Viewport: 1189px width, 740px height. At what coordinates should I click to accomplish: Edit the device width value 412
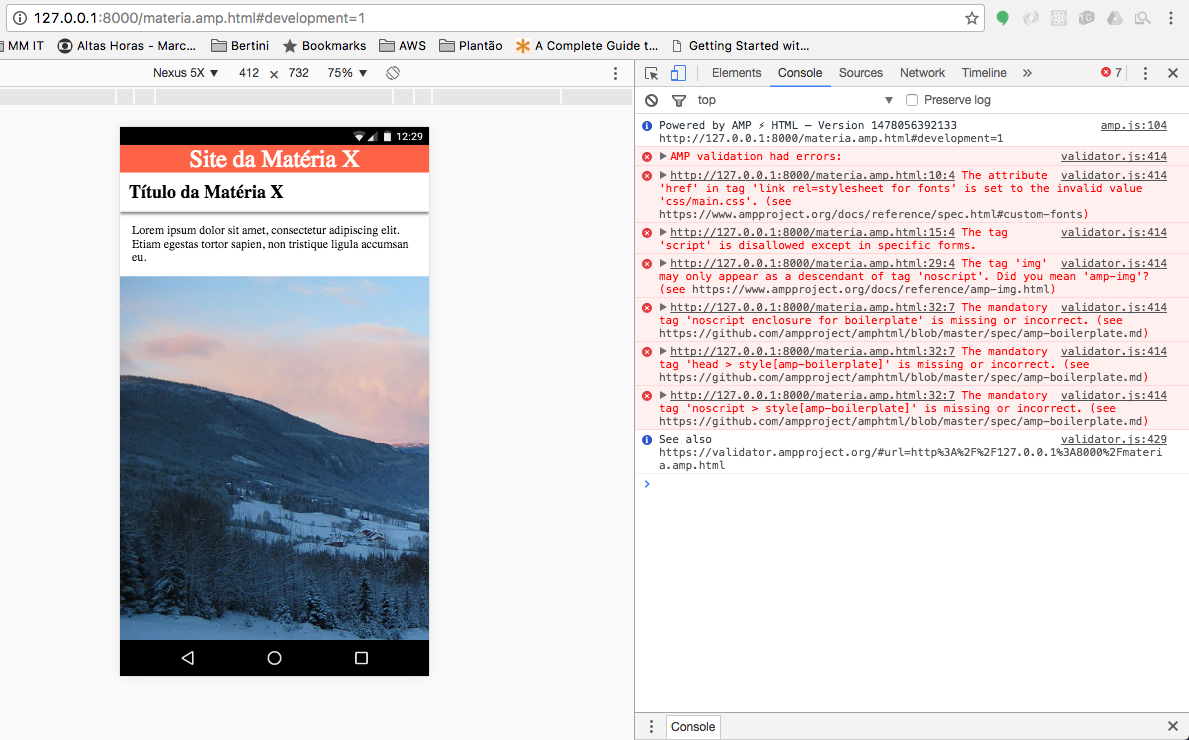(x=249, y=73)
